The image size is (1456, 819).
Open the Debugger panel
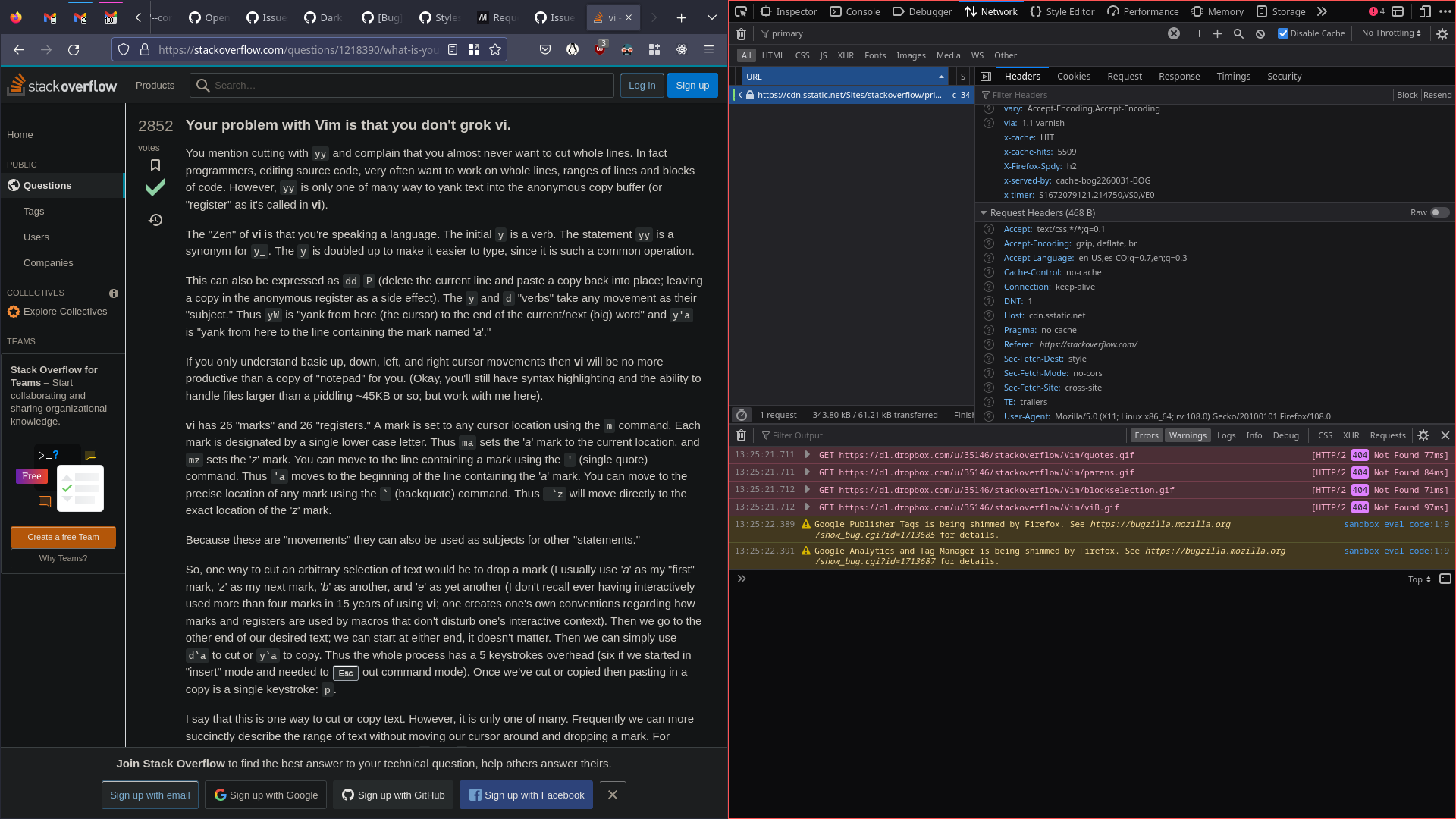tap(921, 11)
